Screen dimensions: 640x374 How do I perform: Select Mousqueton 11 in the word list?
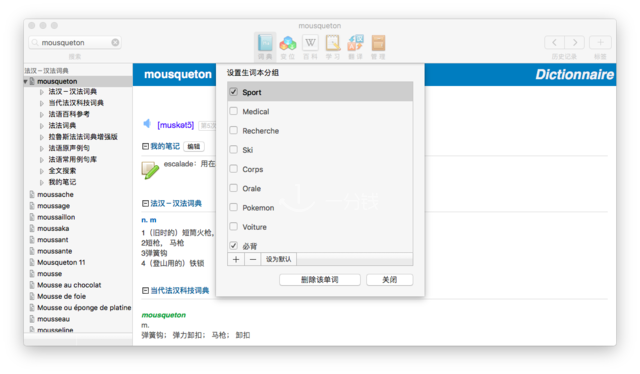click(61, 262)
